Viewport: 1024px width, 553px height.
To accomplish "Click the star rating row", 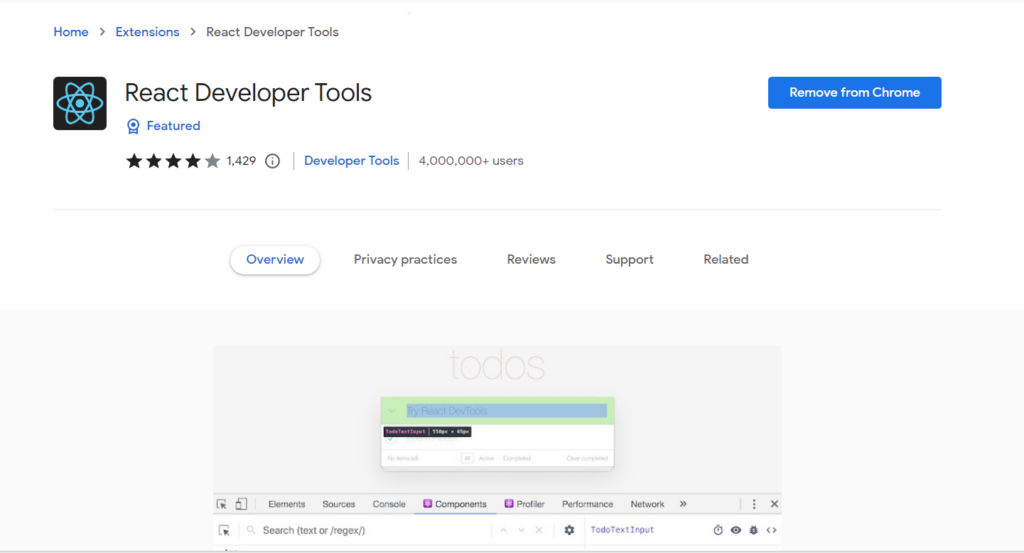I will click(173, 161).
